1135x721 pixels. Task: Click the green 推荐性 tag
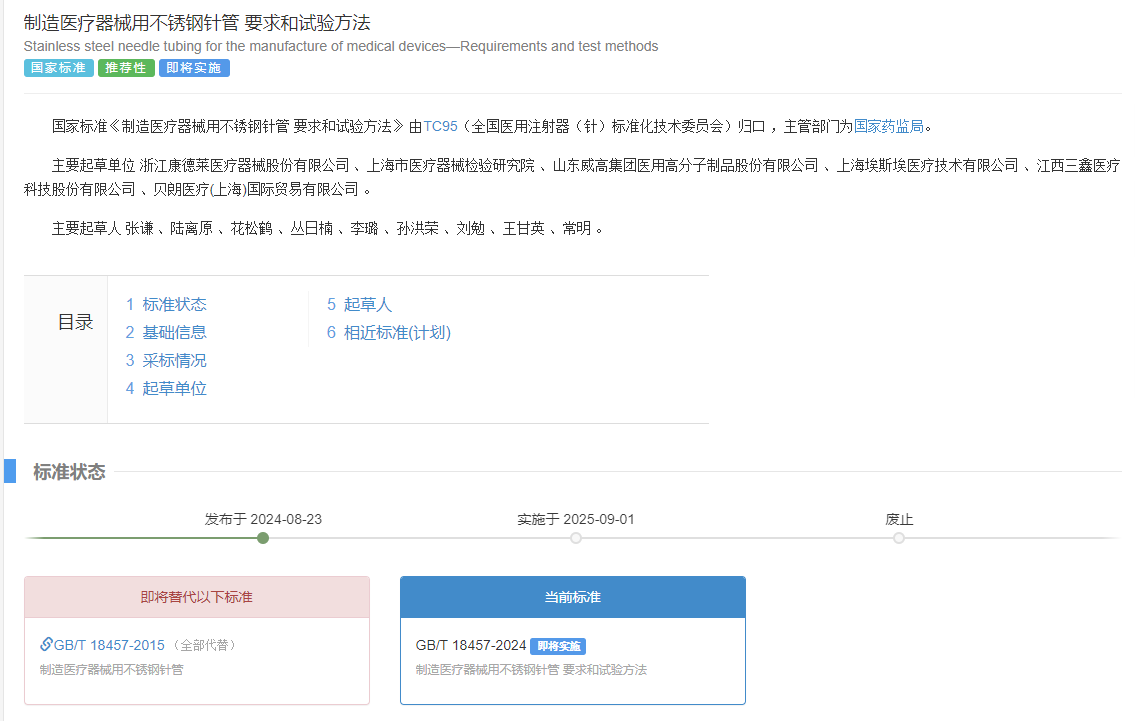126,68
